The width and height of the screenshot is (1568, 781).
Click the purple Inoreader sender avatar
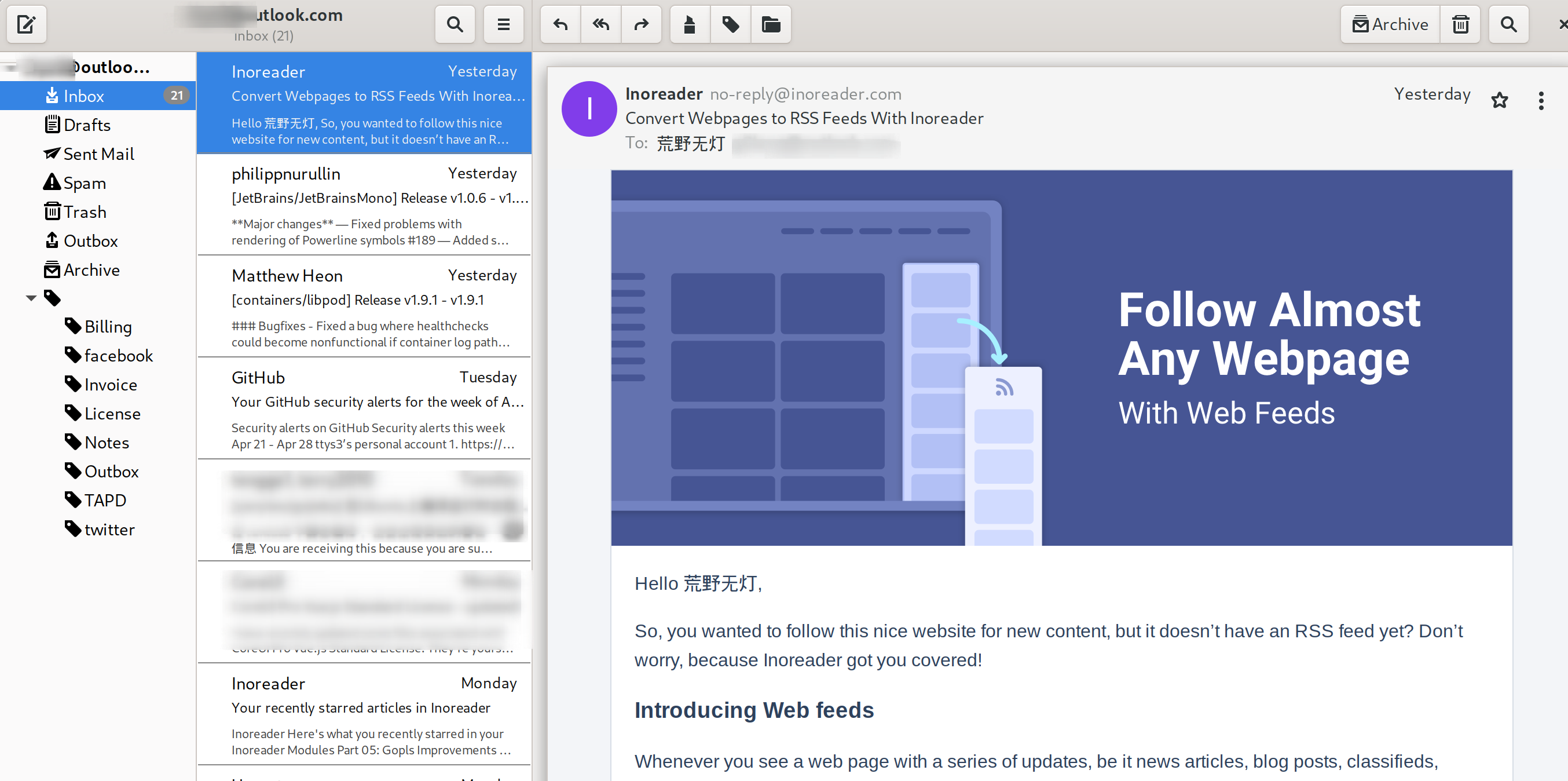589,109
